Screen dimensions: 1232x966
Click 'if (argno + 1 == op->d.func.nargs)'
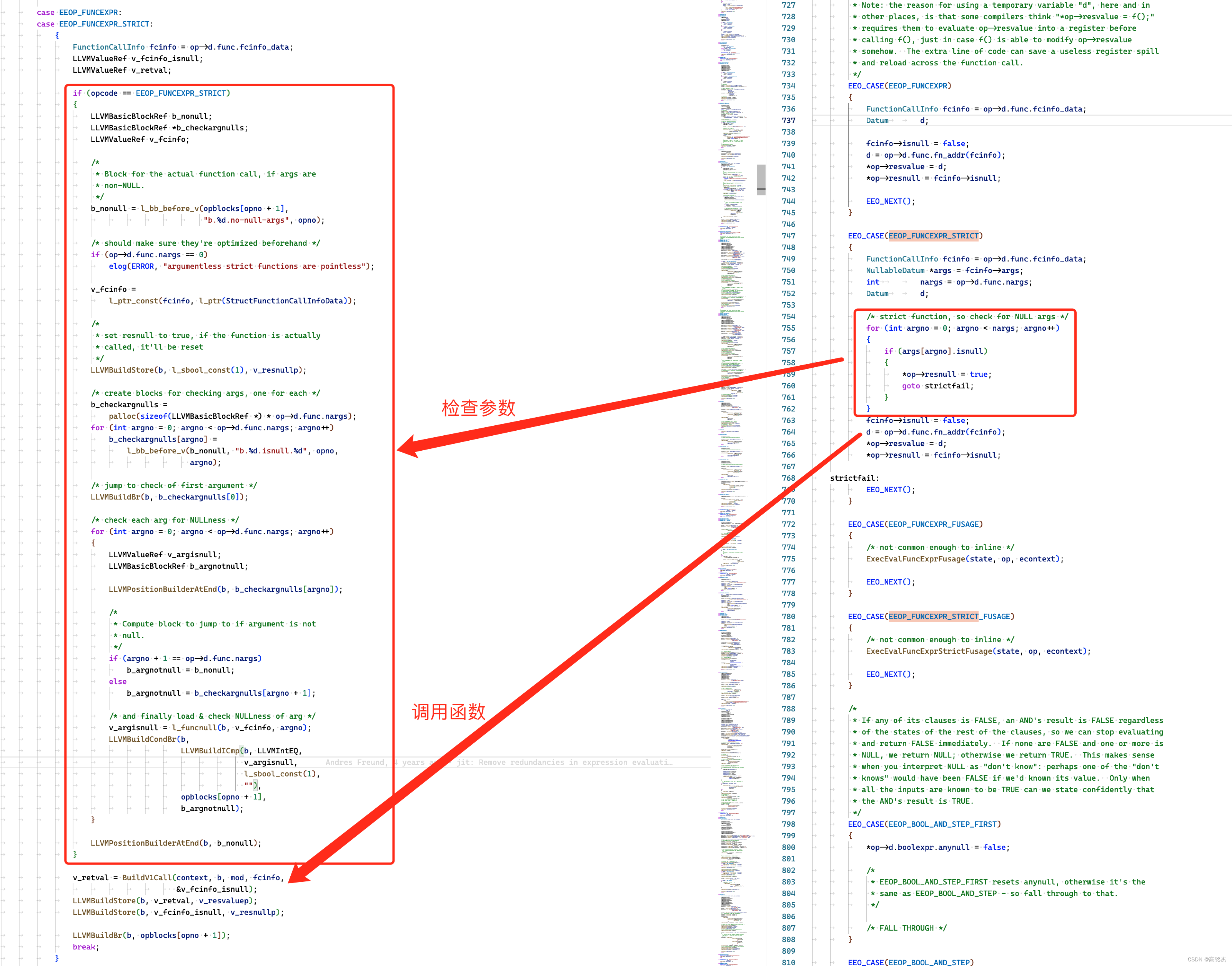pos(185,658)
